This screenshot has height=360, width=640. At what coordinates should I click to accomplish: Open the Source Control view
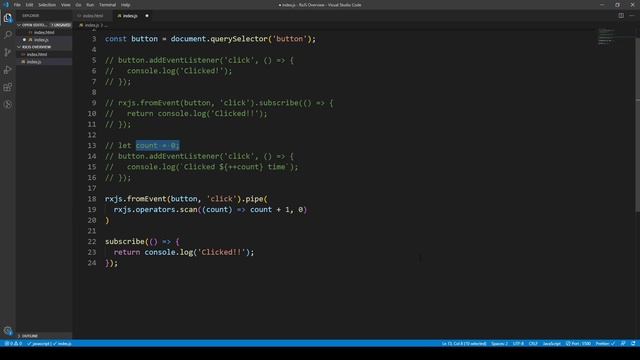[x=8, y=52]
